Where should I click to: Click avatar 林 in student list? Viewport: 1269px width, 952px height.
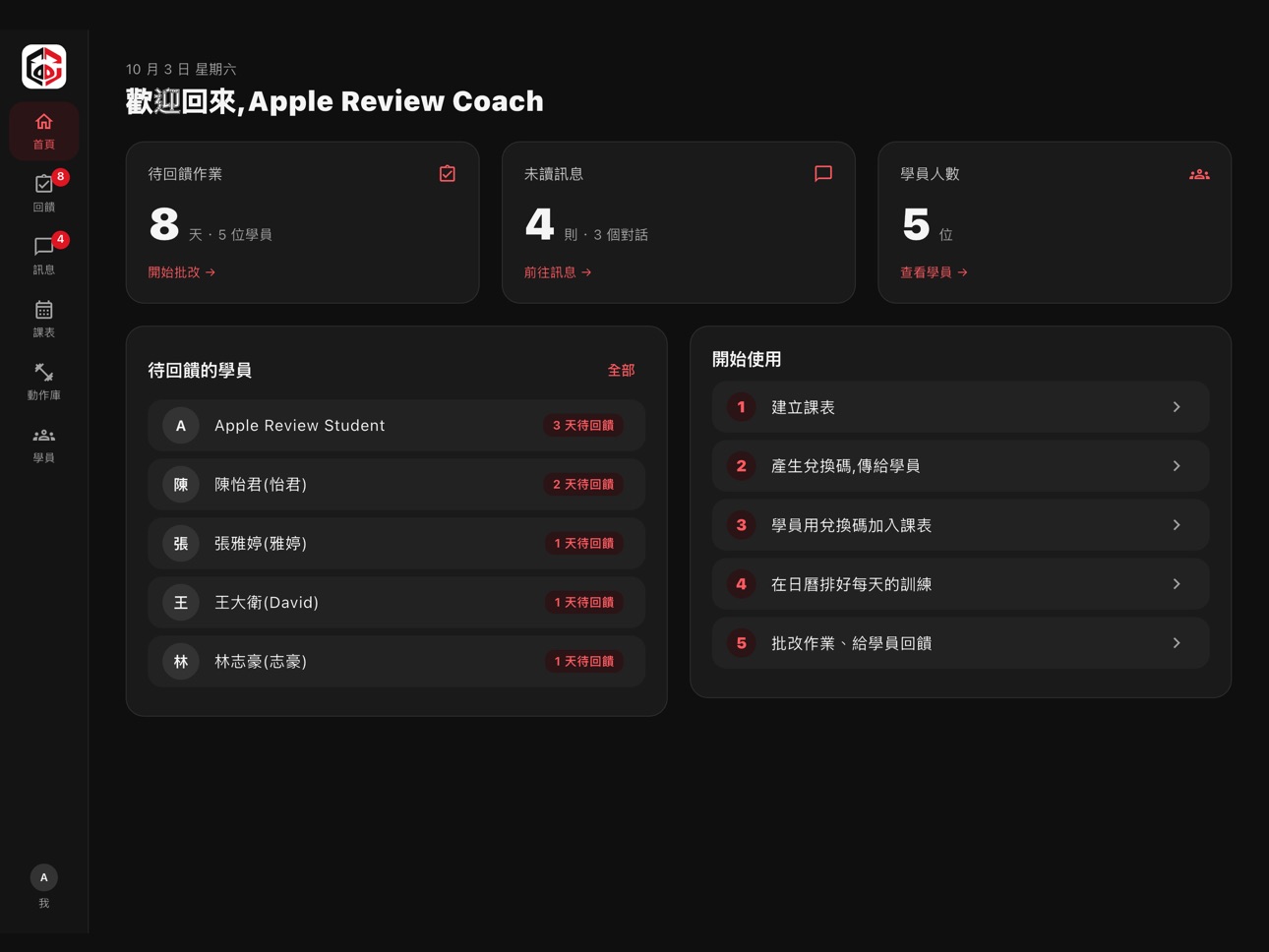181,662
